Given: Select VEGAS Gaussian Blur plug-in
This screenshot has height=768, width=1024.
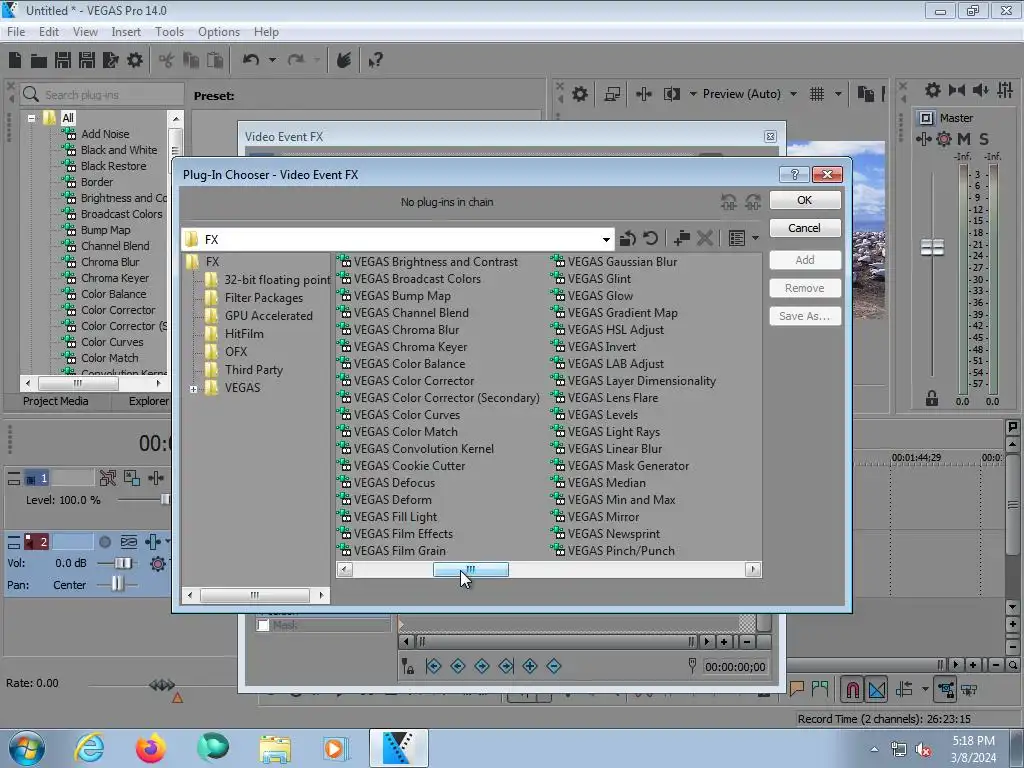Looking at the screenshot, I should (x=615, y=261).
